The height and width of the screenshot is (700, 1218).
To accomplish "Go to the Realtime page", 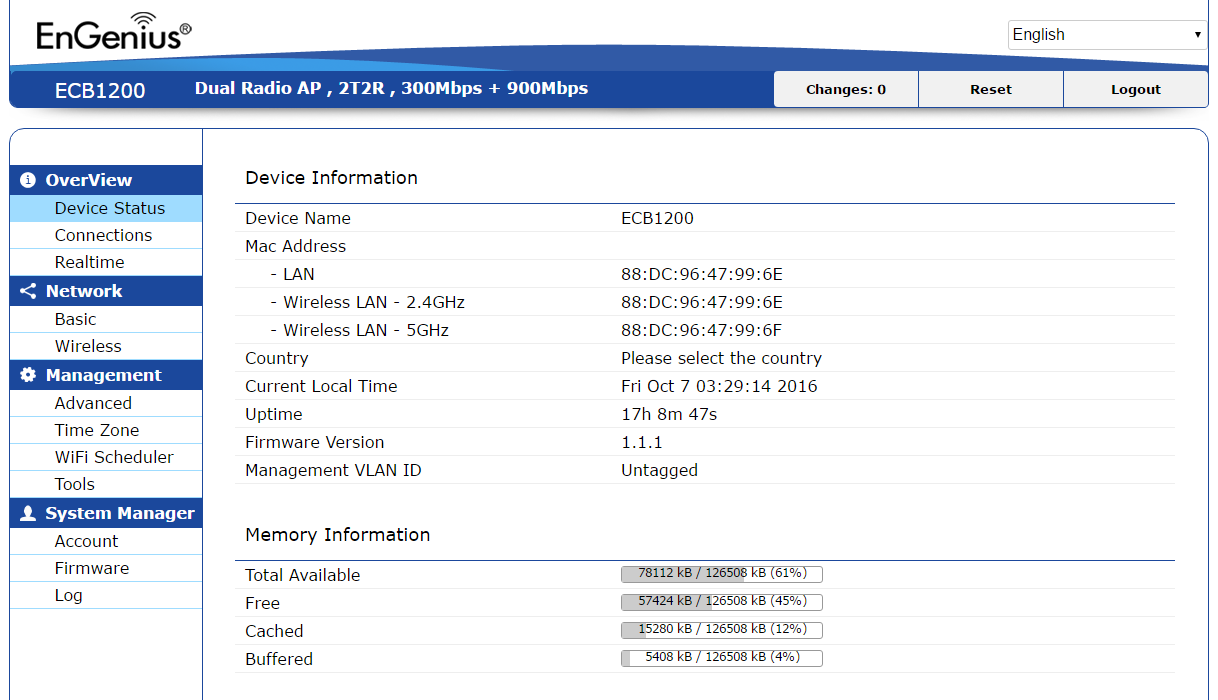I will (106, 262).
